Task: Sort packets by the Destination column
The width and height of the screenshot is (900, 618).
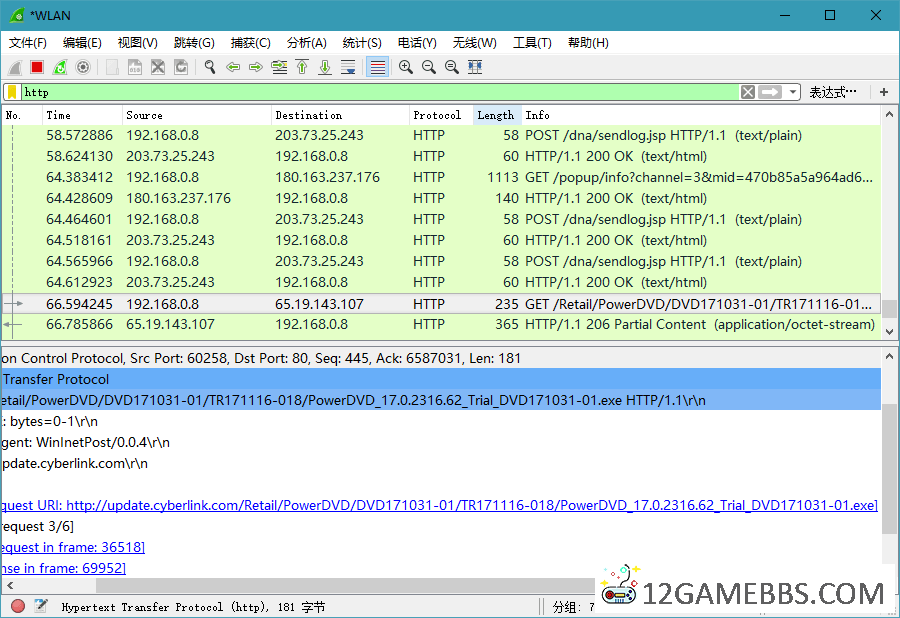Action: pos(340,115)
